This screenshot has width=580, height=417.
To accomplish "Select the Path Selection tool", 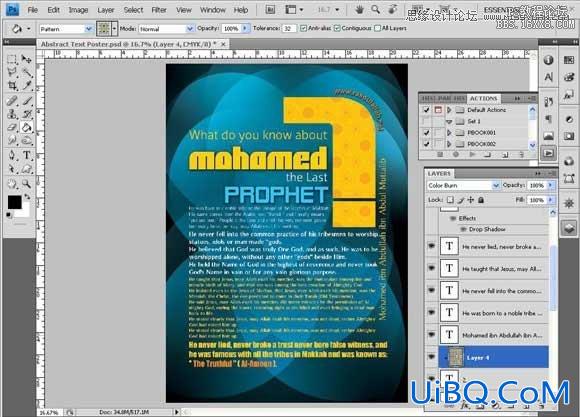I will coord(12,169).
